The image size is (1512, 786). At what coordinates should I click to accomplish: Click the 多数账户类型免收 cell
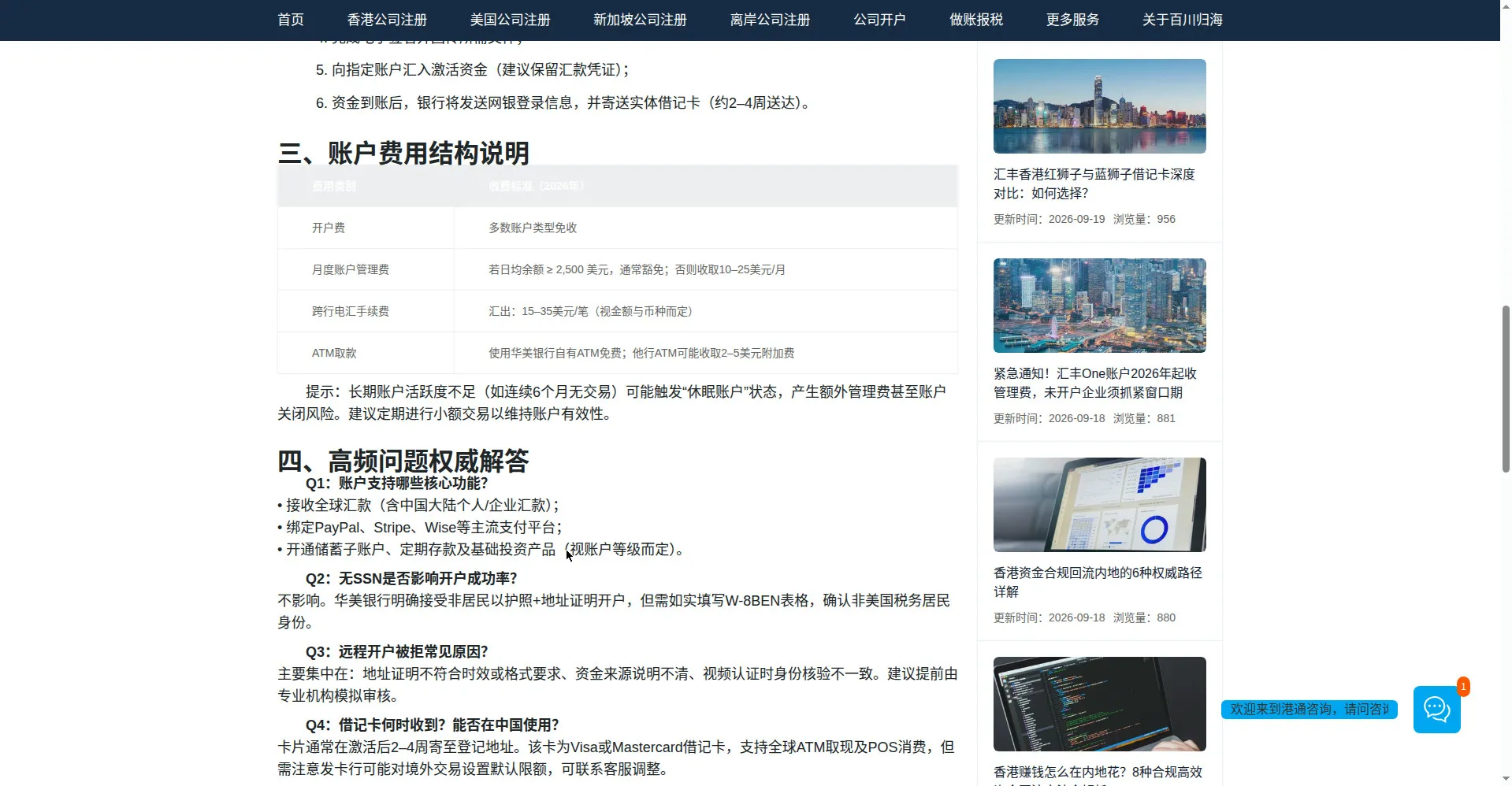coord(705,228)
